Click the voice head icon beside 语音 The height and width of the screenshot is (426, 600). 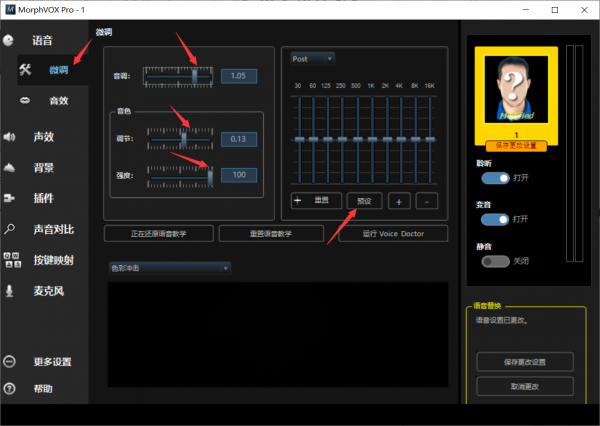point(8,40)
